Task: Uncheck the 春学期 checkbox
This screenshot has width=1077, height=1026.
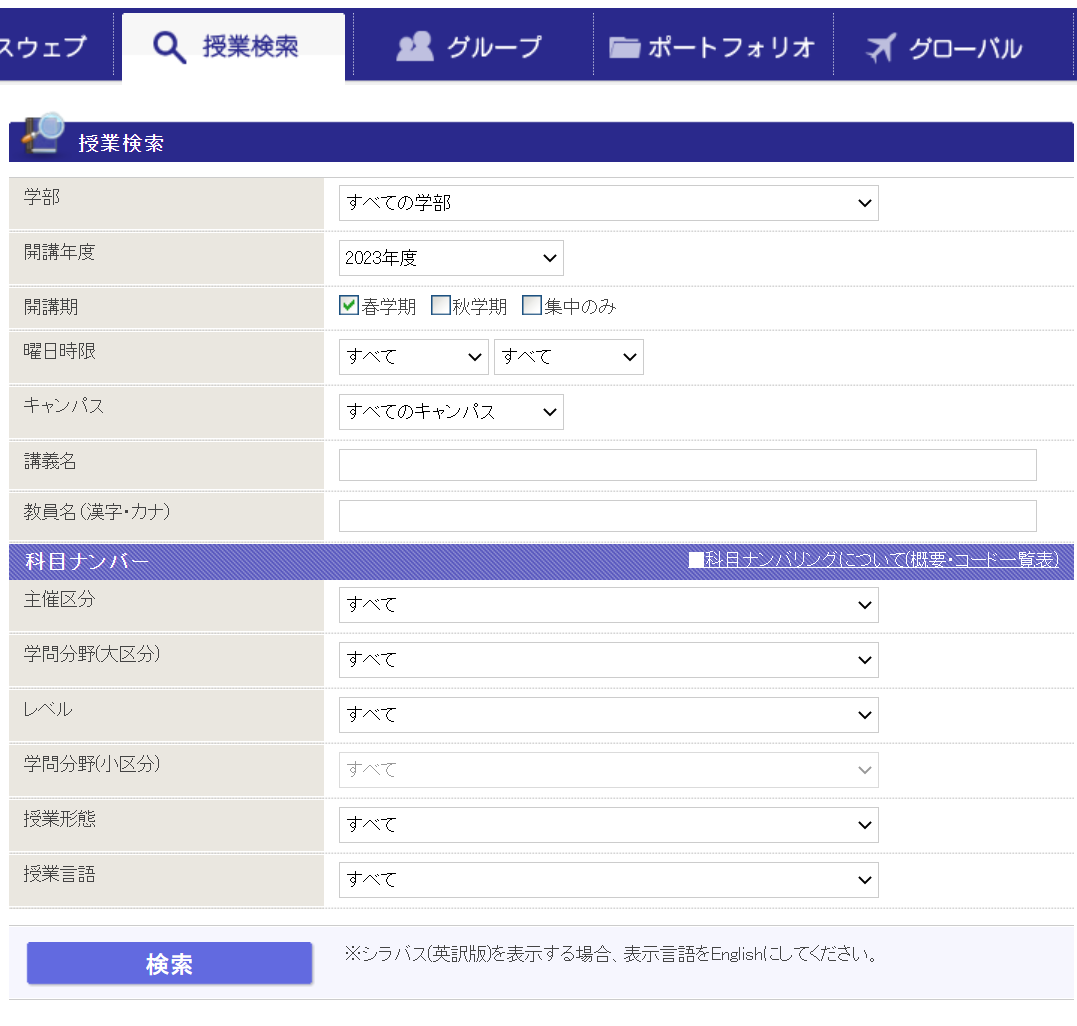Action: coord(349,306)
